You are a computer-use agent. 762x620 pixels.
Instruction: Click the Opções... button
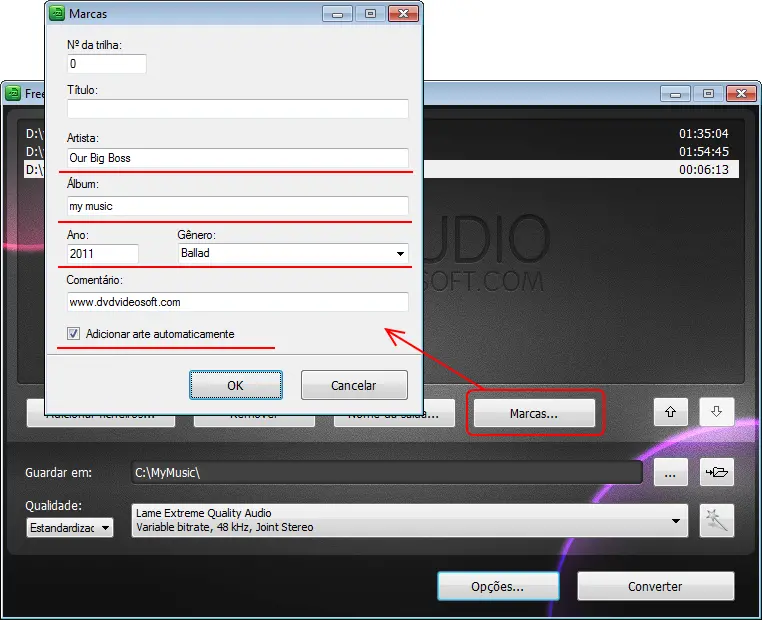498,586
